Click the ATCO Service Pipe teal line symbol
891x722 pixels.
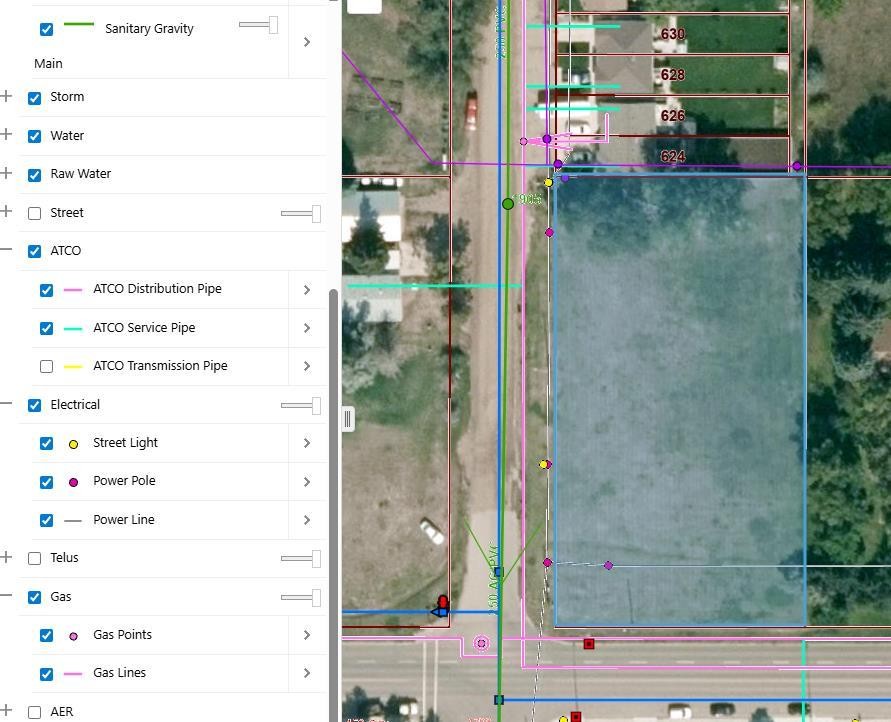tap(72, 328)
